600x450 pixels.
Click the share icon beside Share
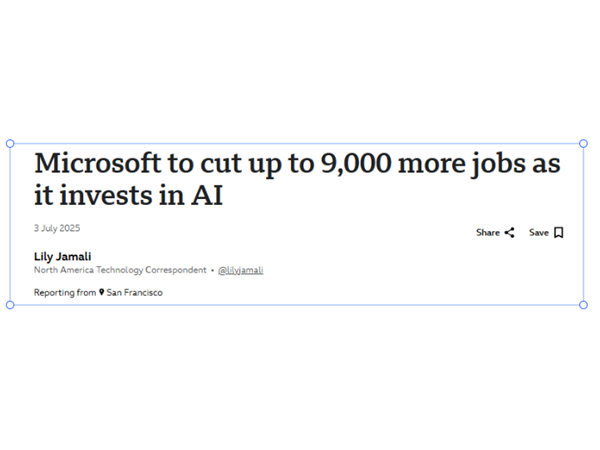[509, 233]
